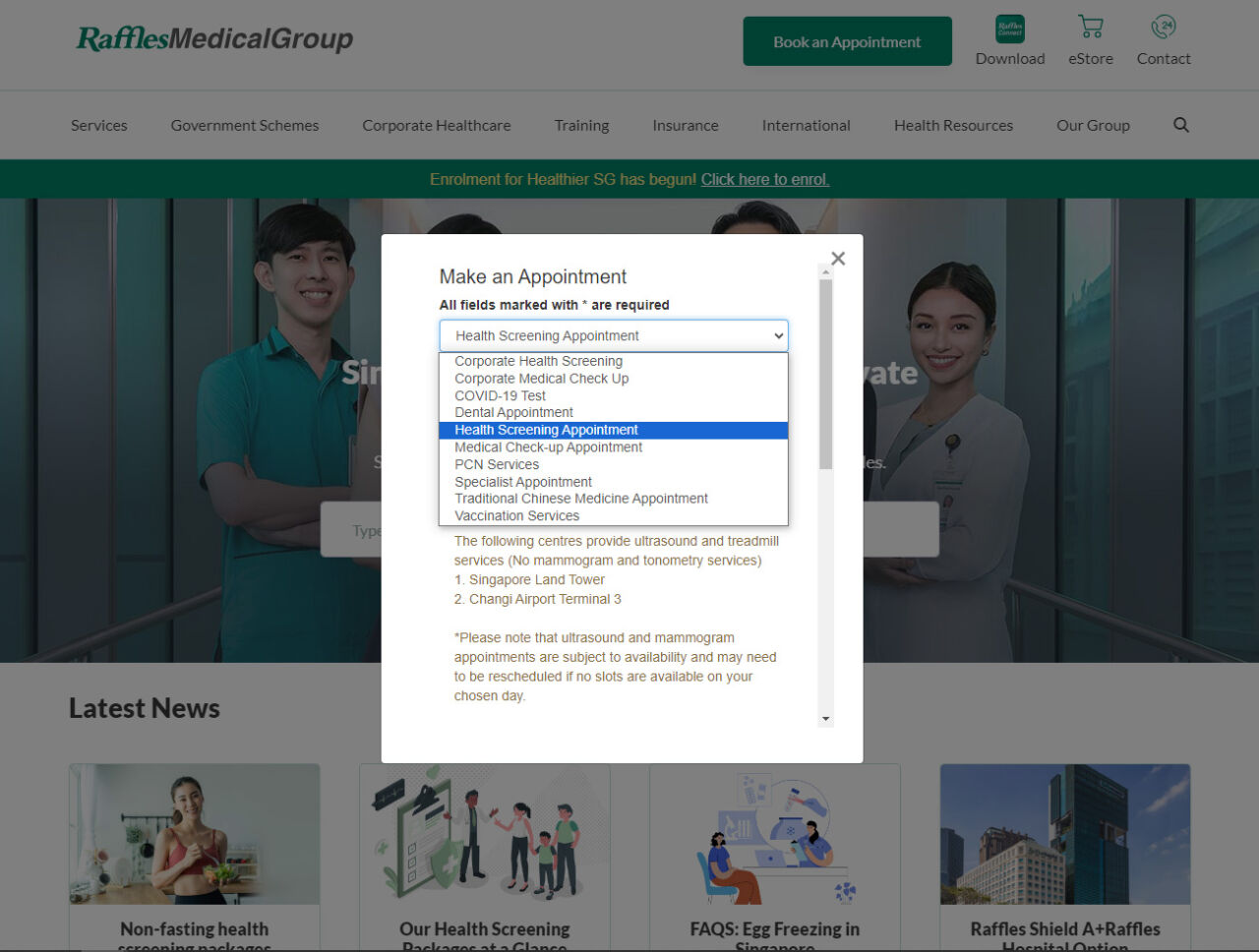The width and height of the screenshot is (1259, 952).
Task: Close the Make an Appointment dialog
Action: coord(837,258)
